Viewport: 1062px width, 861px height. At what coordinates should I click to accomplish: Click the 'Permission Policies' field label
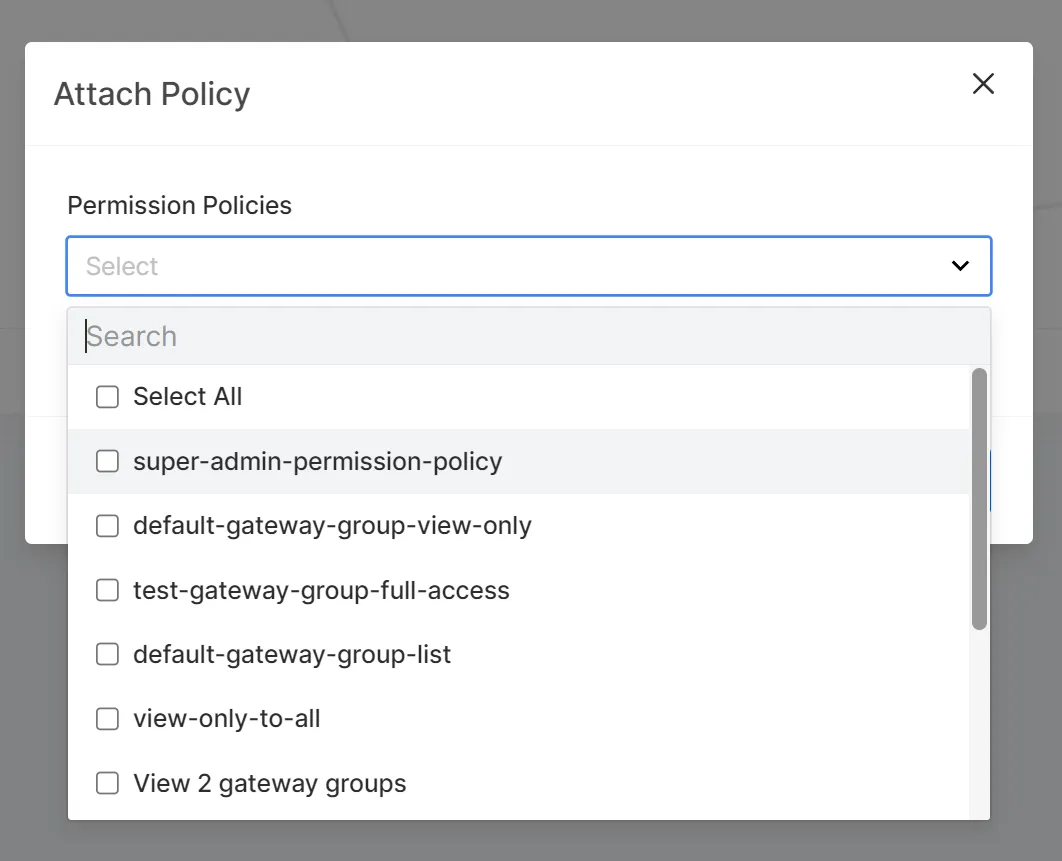(179, 205)
